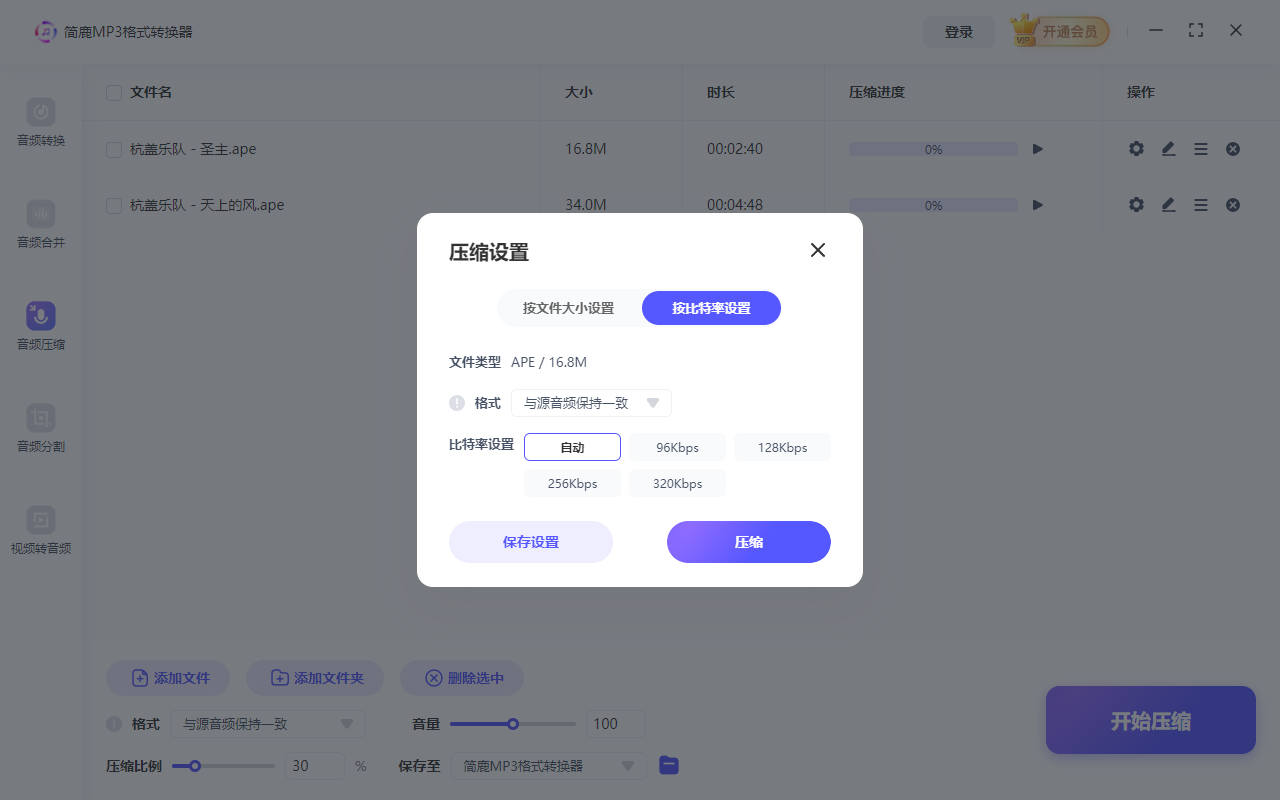Check the checkbox for 杭盖乐队 - 圣主.ape
The height and width of the screenshot is (800, 1280).
coord(113,148)
